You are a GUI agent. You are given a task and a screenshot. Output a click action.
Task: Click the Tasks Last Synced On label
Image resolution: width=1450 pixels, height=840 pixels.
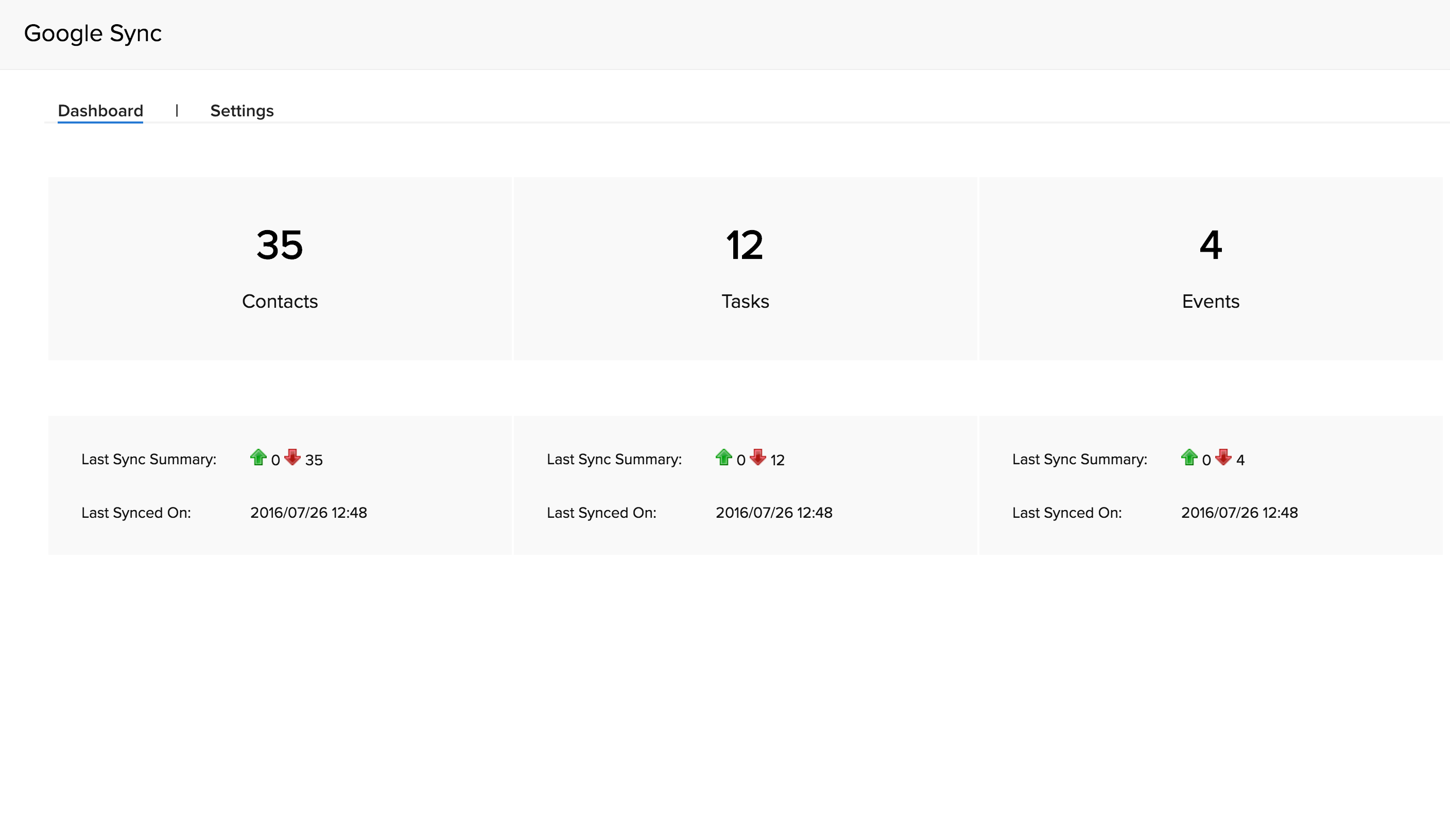[602, 513]
